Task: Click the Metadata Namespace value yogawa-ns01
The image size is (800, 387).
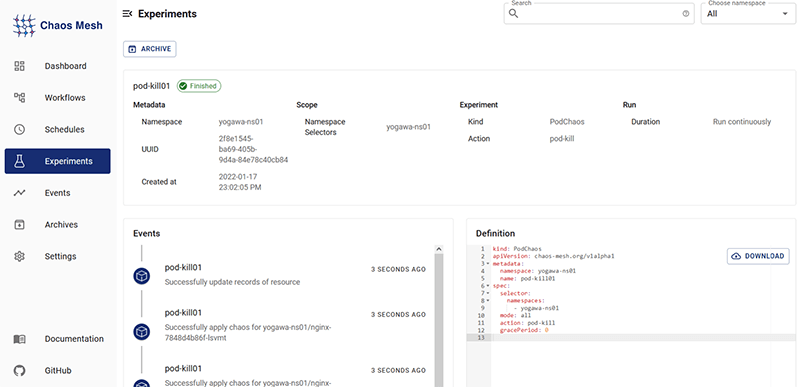Action: (x=241, y=122)
